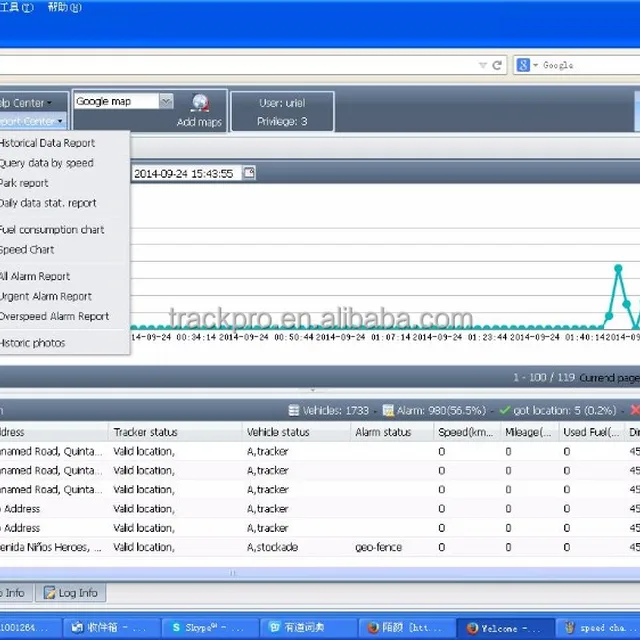Select Park report from menu
This screenshot has height=640, width=640.
coord(24,183)
